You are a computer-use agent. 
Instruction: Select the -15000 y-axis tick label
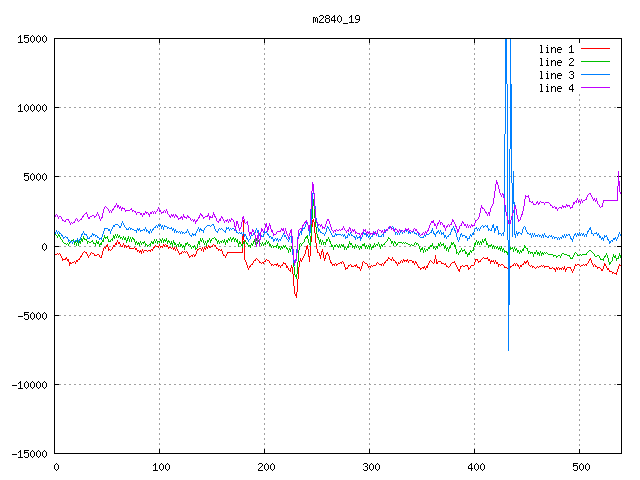point(28,453)
